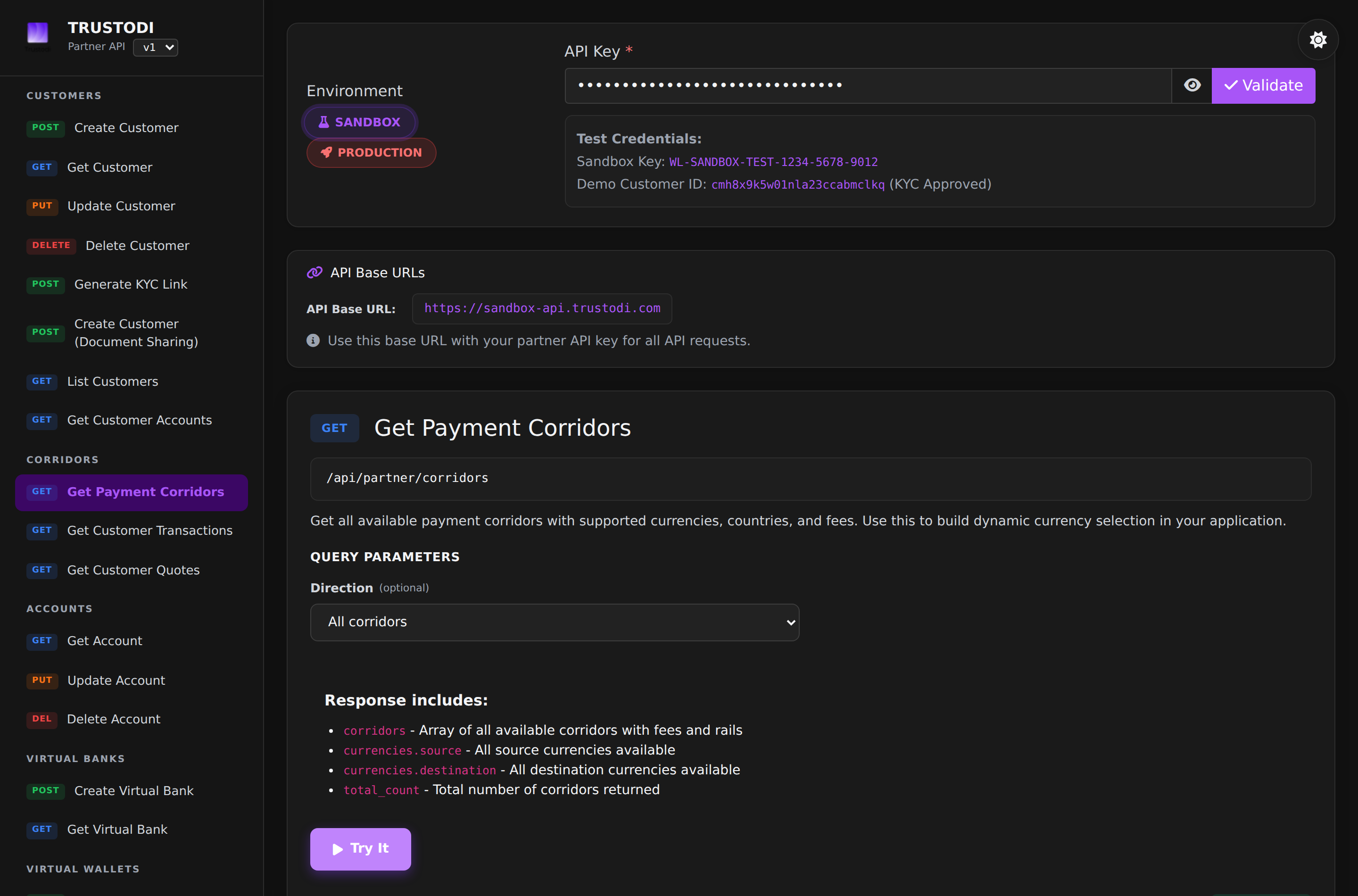Viewport: 1358px width, 896px height.
Task: Click the currencies.destination code term
Action: click(419, 771)
